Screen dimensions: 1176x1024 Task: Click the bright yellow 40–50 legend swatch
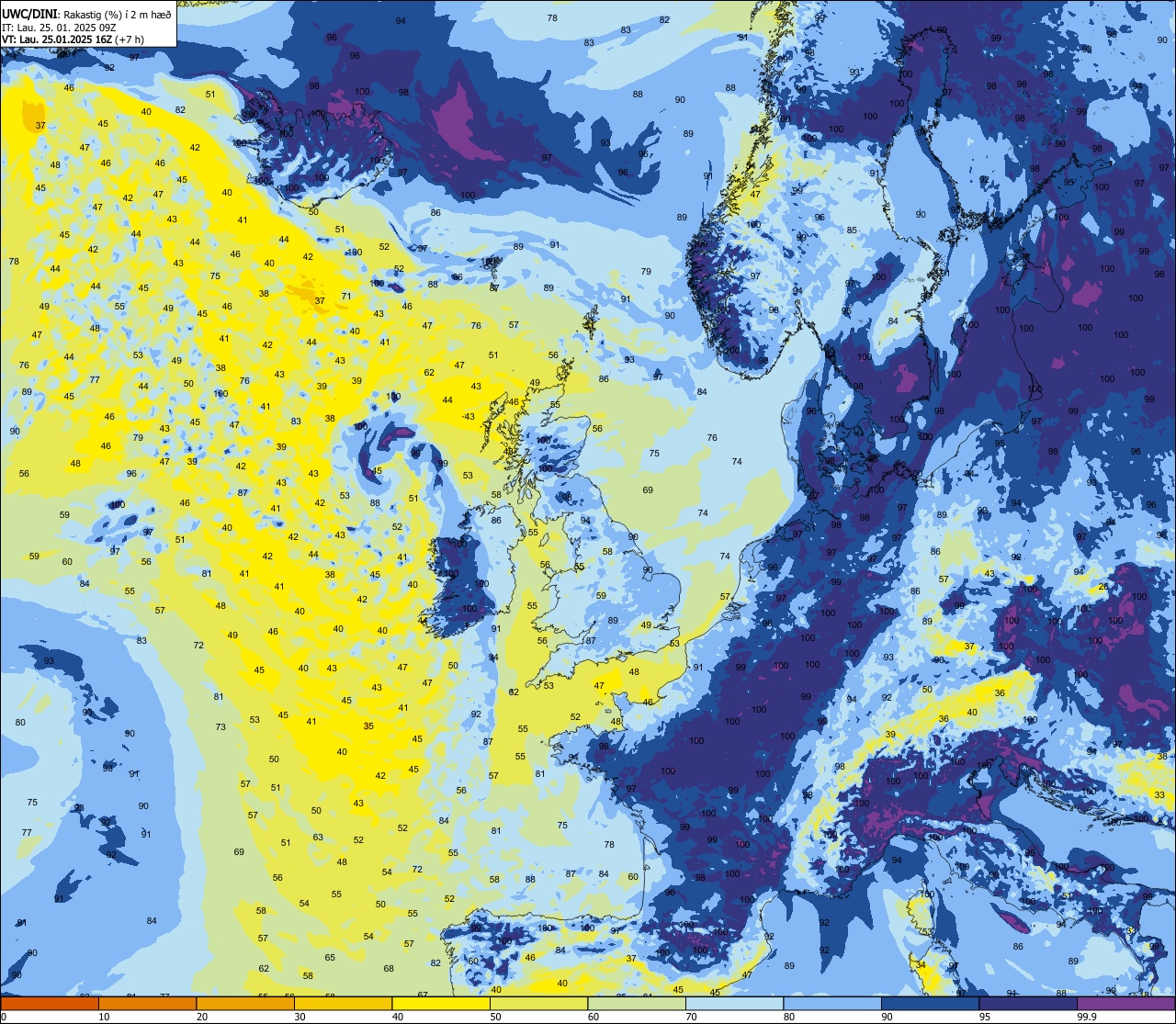pyautogui.click(x=441, y=1004)
